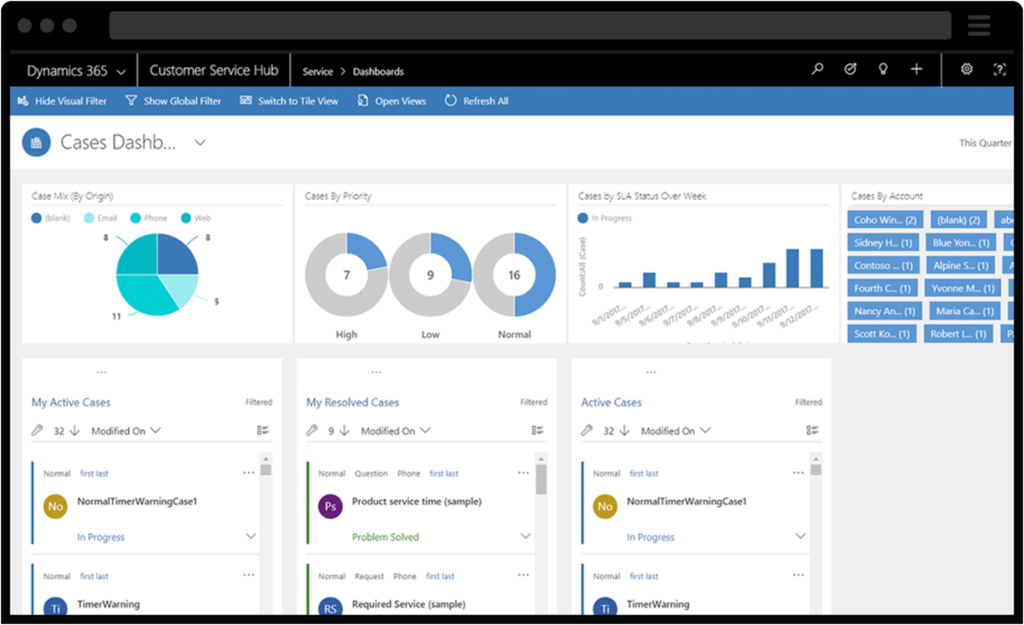The image size is (1024, 625).
Task: Click ellipsis above My Active Cases stream
Action: coord(101,372)
